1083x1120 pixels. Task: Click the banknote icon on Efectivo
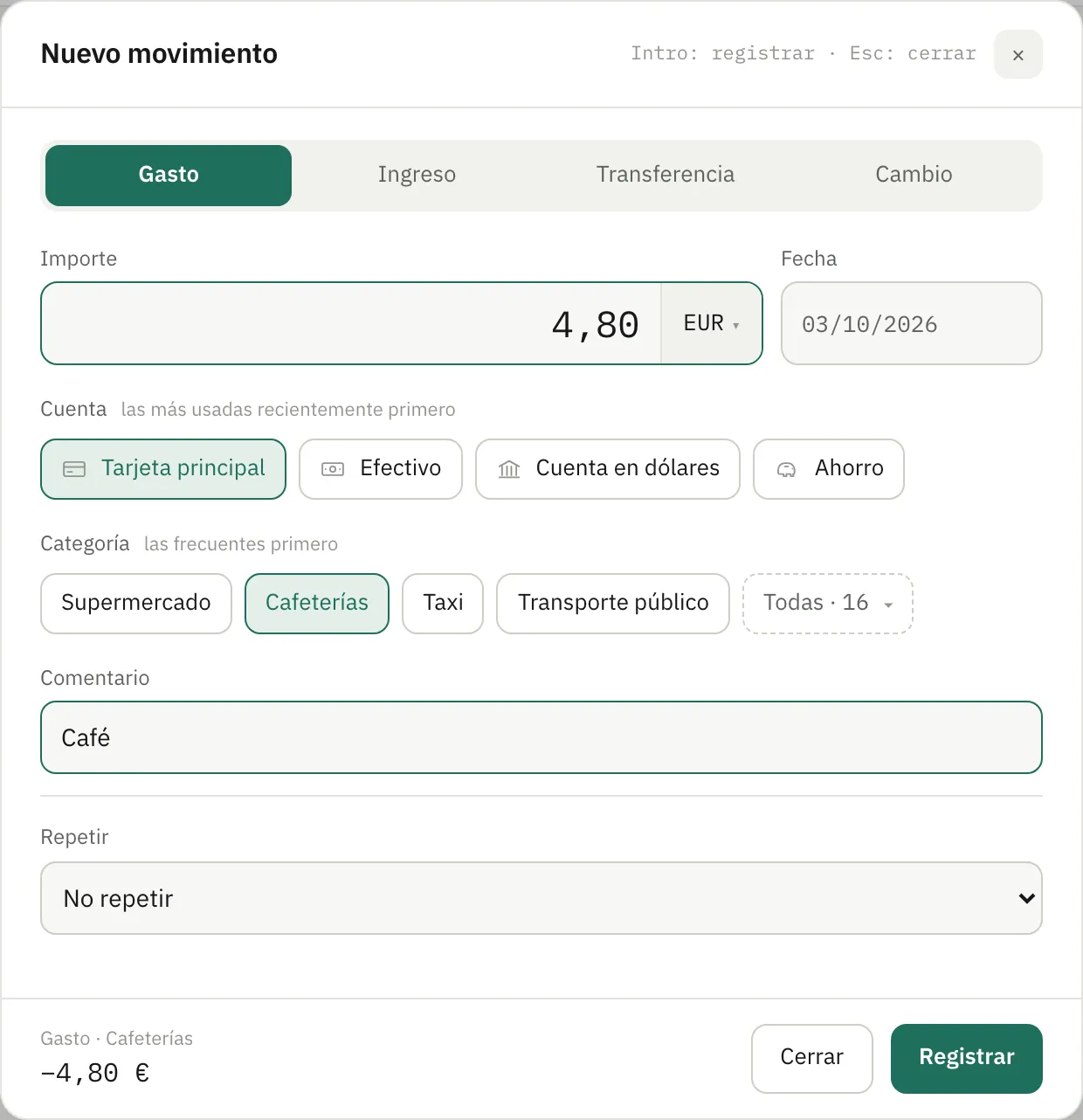coord(333,469)
